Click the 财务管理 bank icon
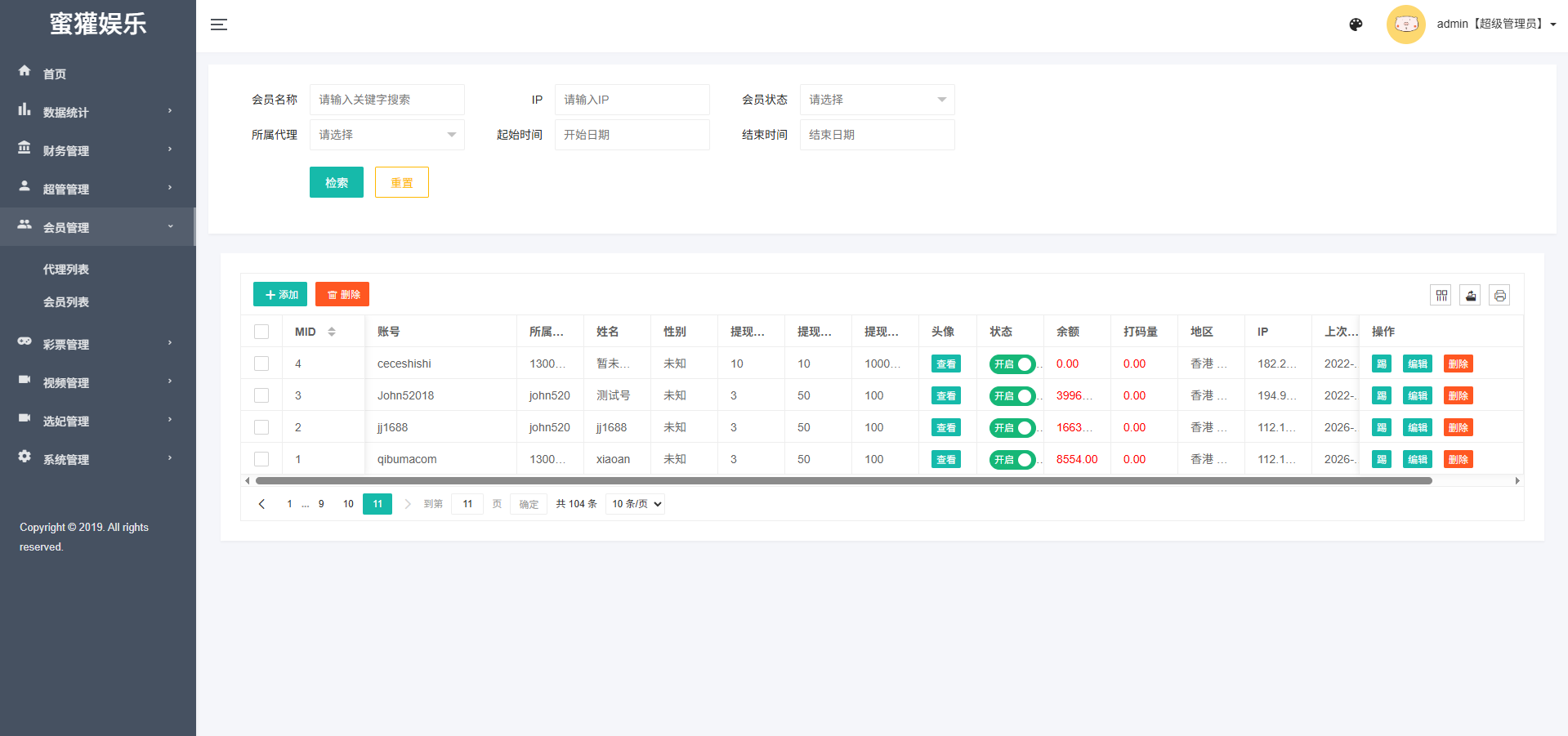Screen dimensions: 1568x736 point(25,148)
